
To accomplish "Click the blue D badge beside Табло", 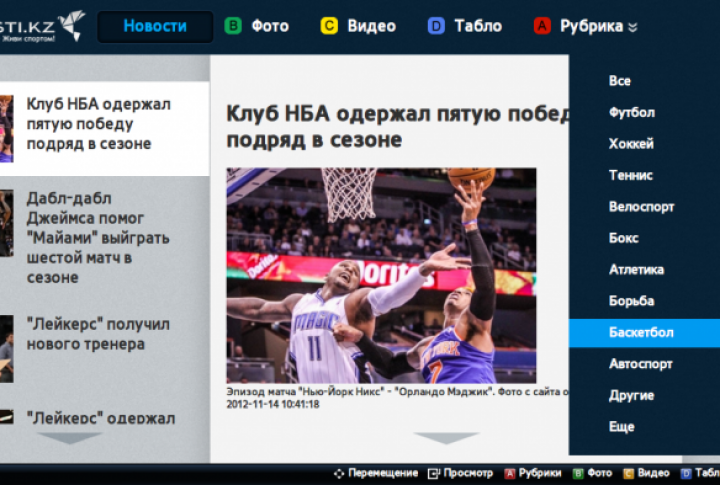I will tap(436, 26).
